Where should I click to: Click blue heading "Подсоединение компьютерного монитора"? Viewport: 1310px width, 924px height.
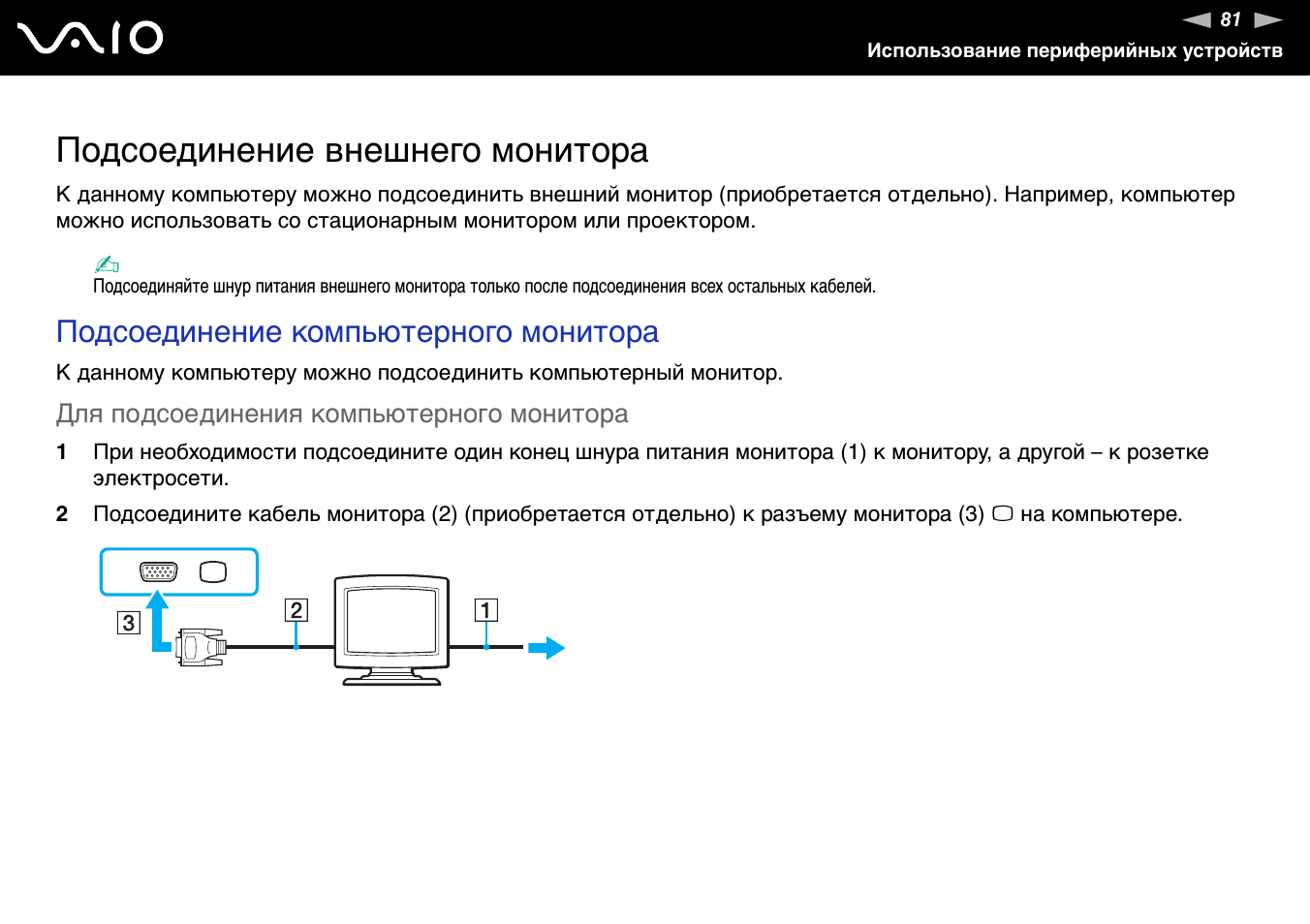click(x=357, y=332)
